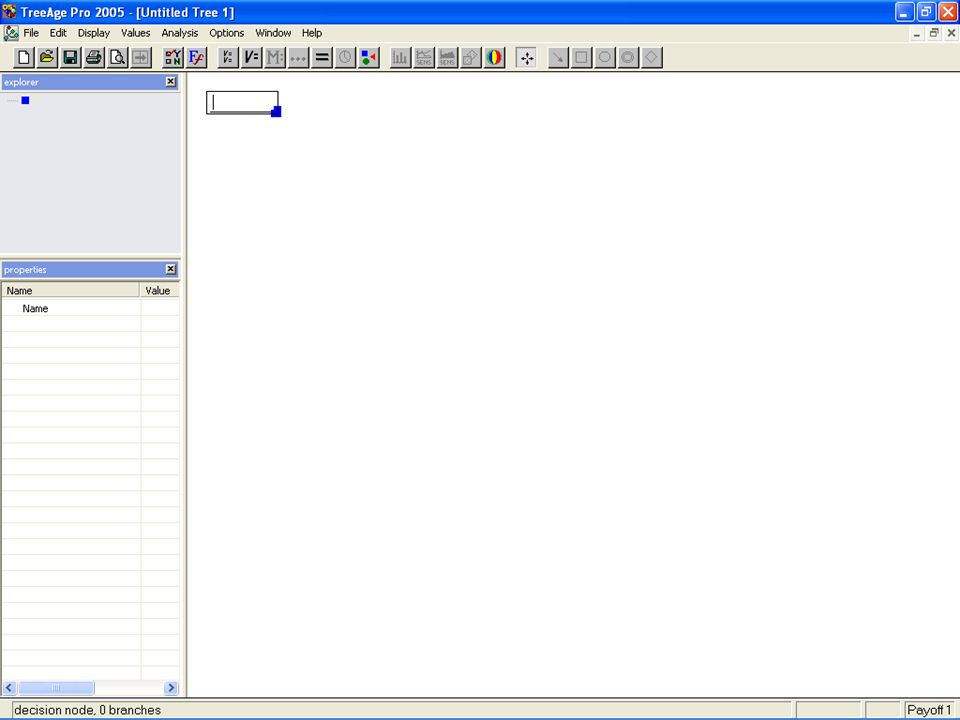Image resolution: width=960 pixels, height=720 pixels.
Task: Select the blue root node in explorer
Action: click(25, 100)
